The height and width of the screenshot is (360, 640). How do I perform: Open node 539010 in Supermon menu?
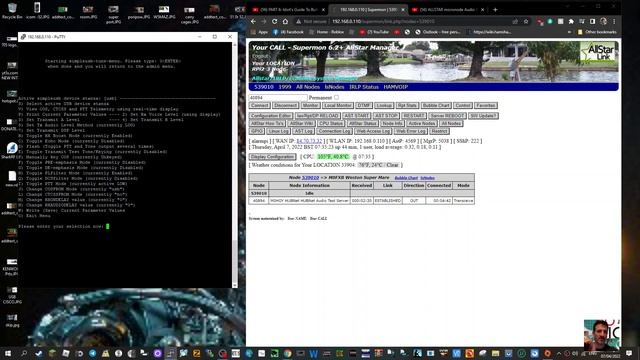[264, 87]
